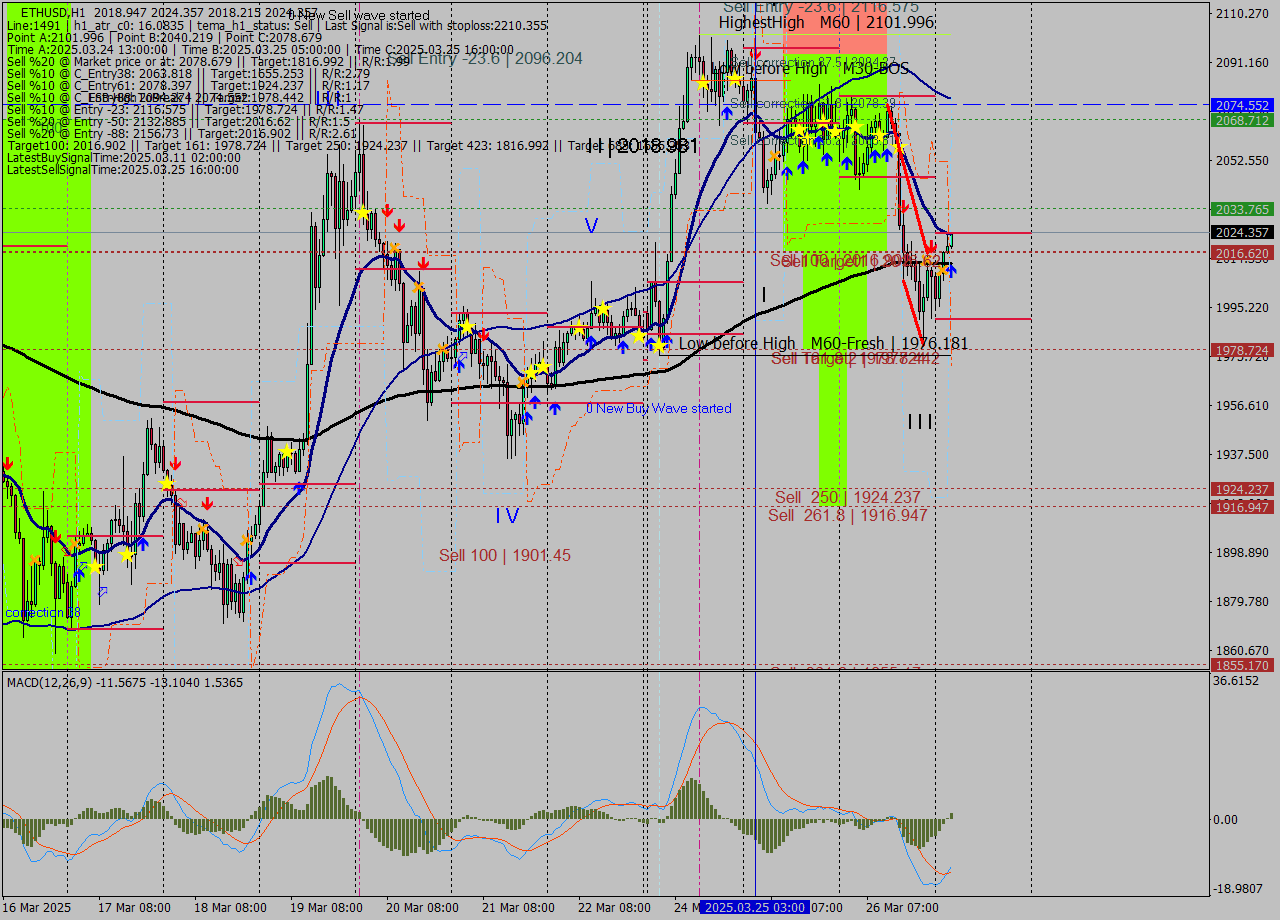Select the green 2068.712 price level tag
This screenshot has width=1280, height=920.
click(x=1241, y=120)
